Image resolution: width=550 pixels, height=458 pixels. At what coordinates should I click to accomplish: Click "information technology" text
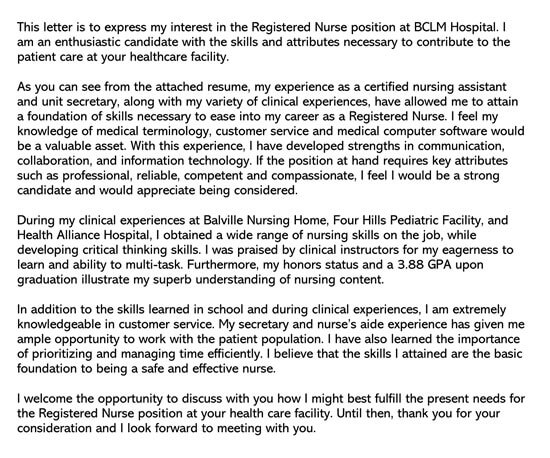click(185, 161)
